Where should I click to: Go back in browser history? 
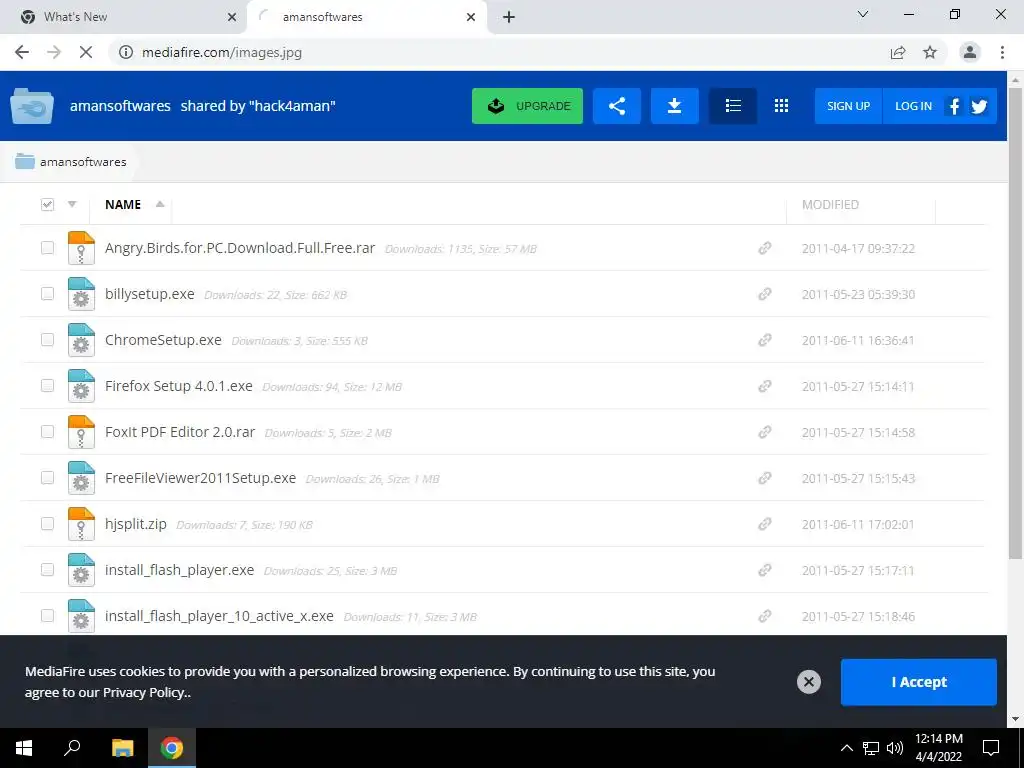[x=22, y=52]
